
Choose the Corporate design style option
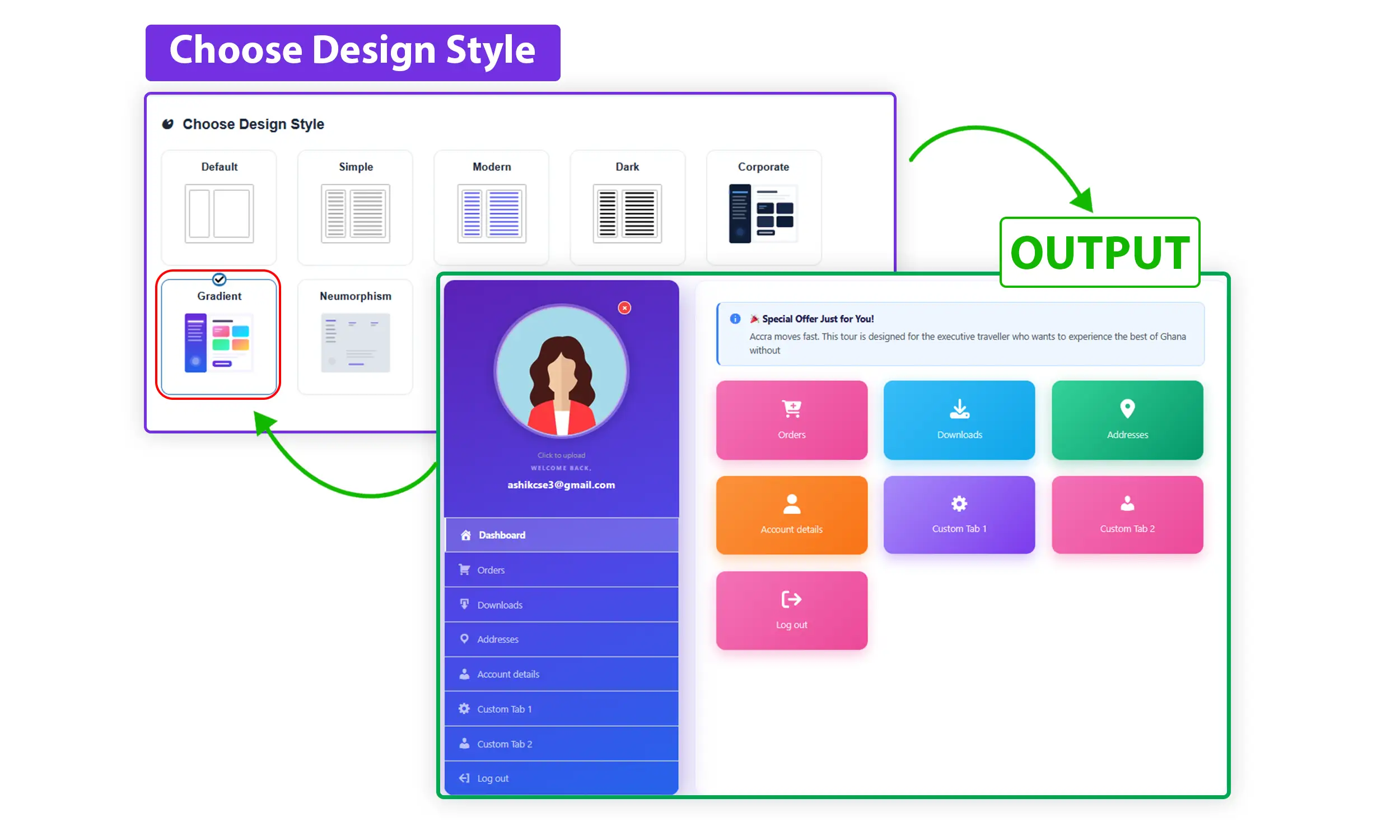(763, 207)
